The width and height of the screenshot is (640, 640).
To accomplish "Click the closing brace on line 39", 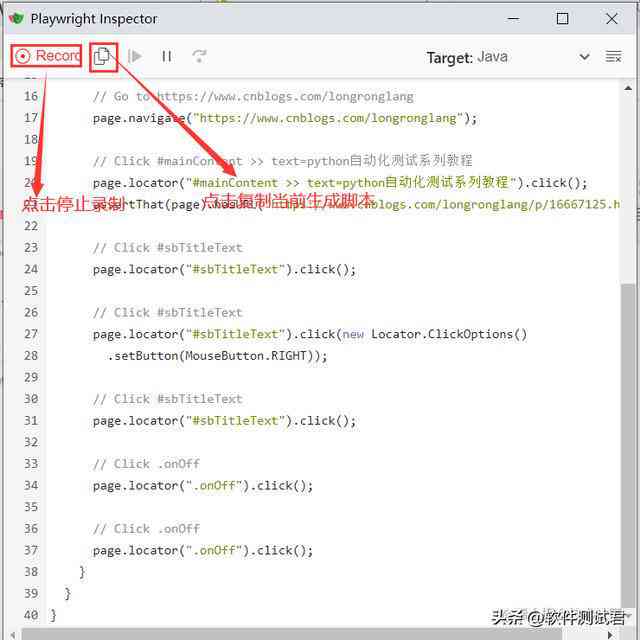I will [67, 593].
